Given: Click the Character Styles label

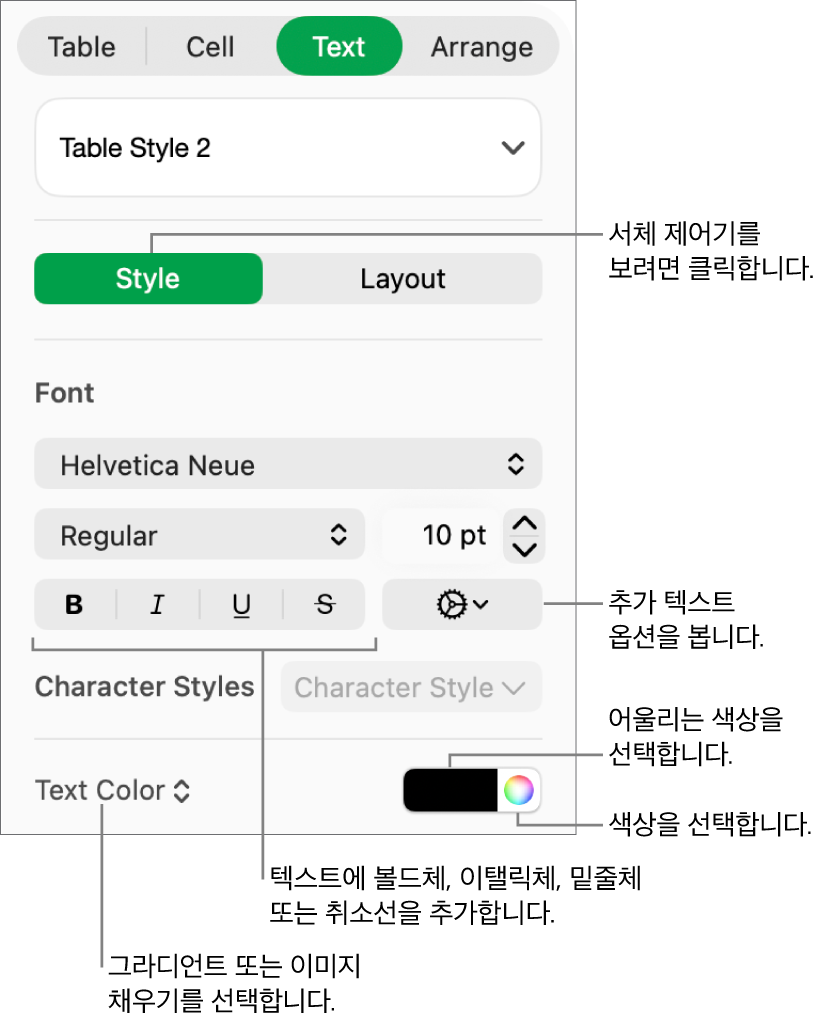Looking at the screenshot, I should pyautogui.click(x=145, y=687).
